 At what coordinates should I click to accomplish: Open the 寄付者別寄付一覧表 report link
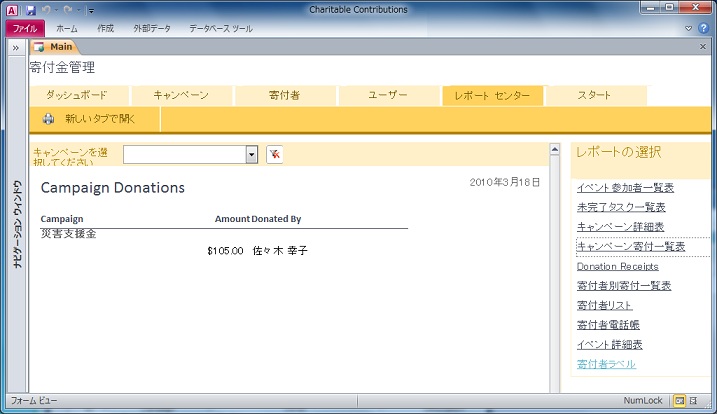click(x=624, y=286)
